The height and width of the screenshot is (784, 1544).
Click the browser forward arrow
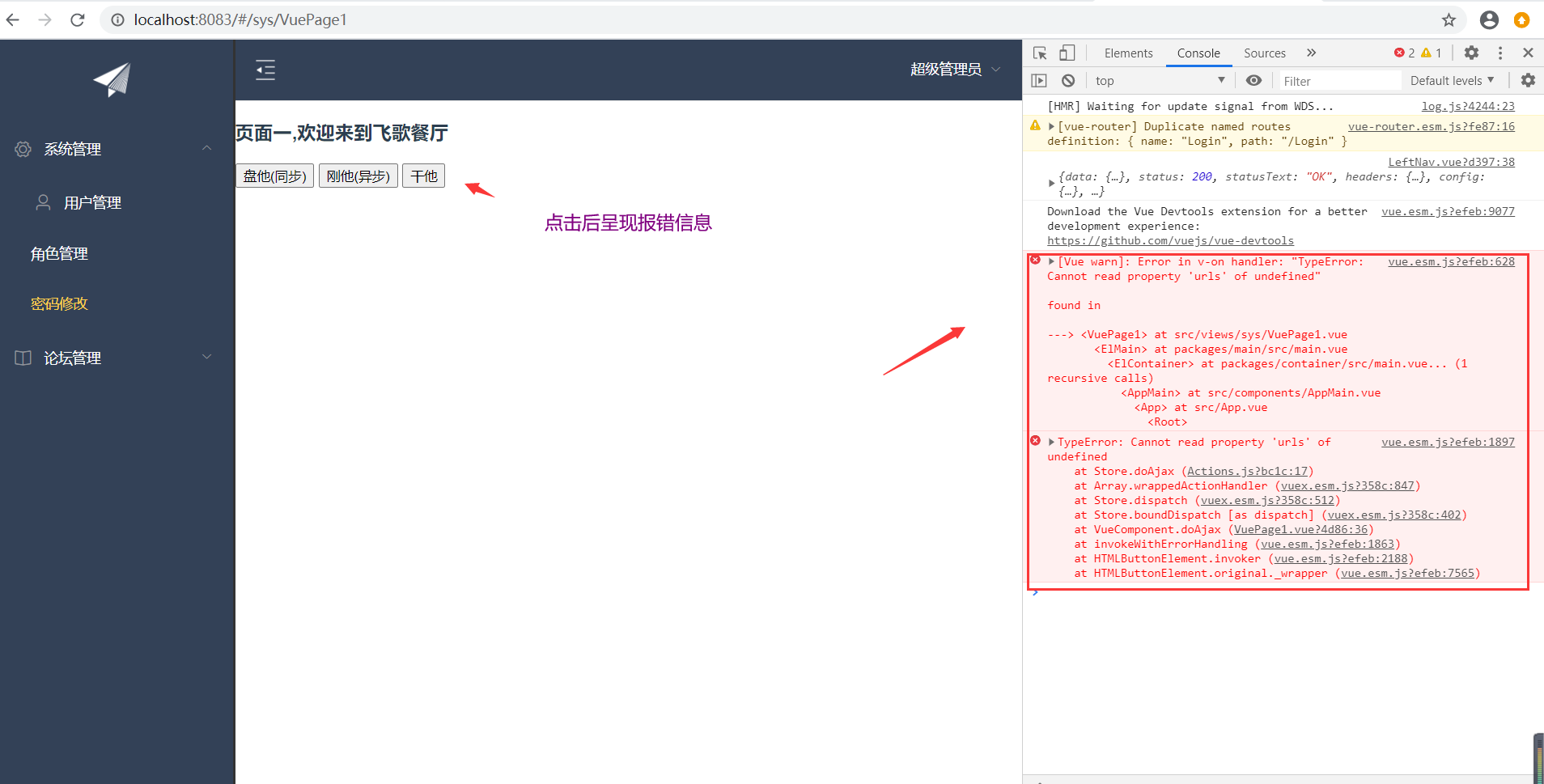(x=45, y=20)
